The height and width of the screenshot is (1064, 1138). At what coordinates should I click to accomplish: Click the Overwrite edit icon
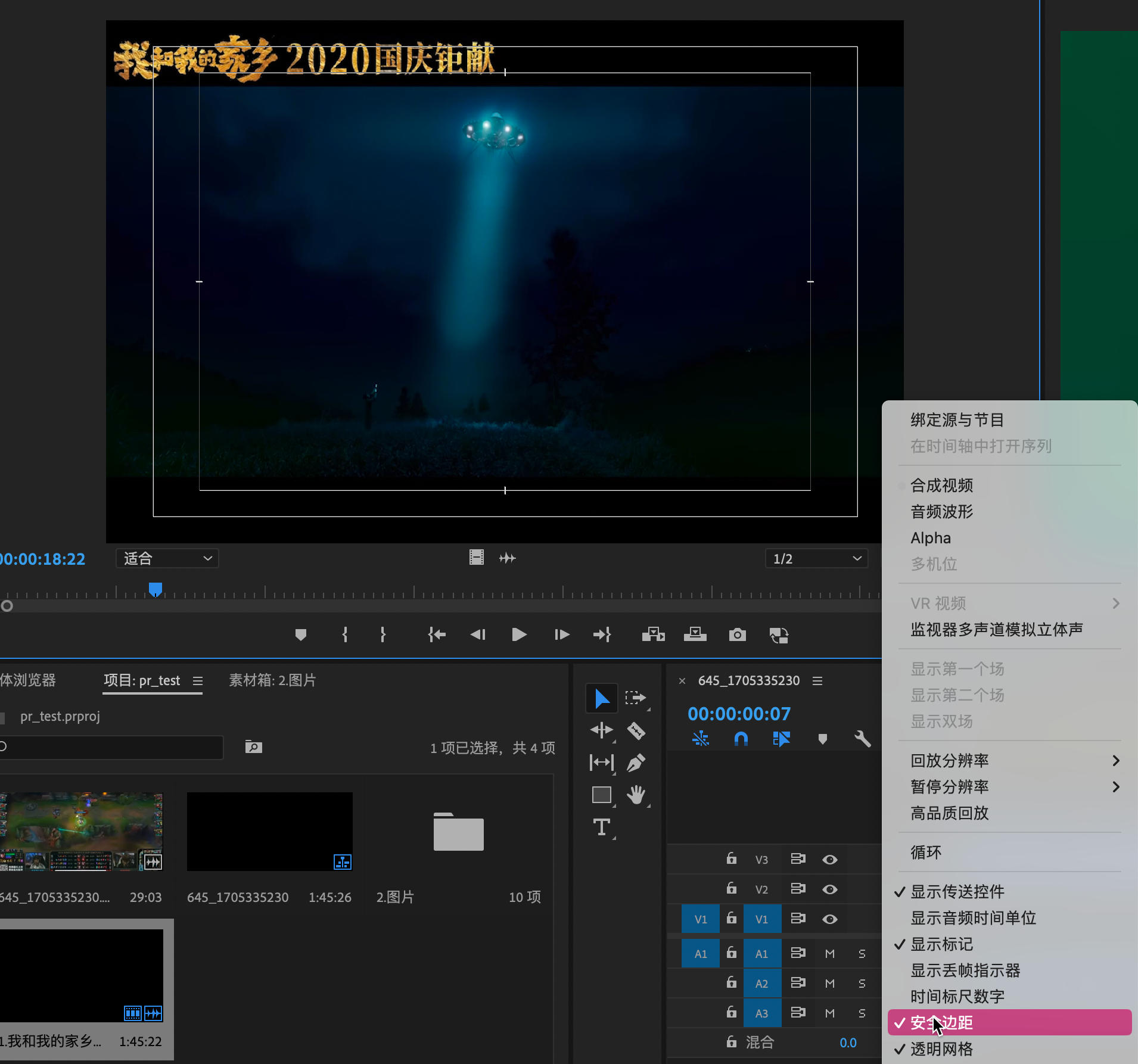tap(695, 635)
